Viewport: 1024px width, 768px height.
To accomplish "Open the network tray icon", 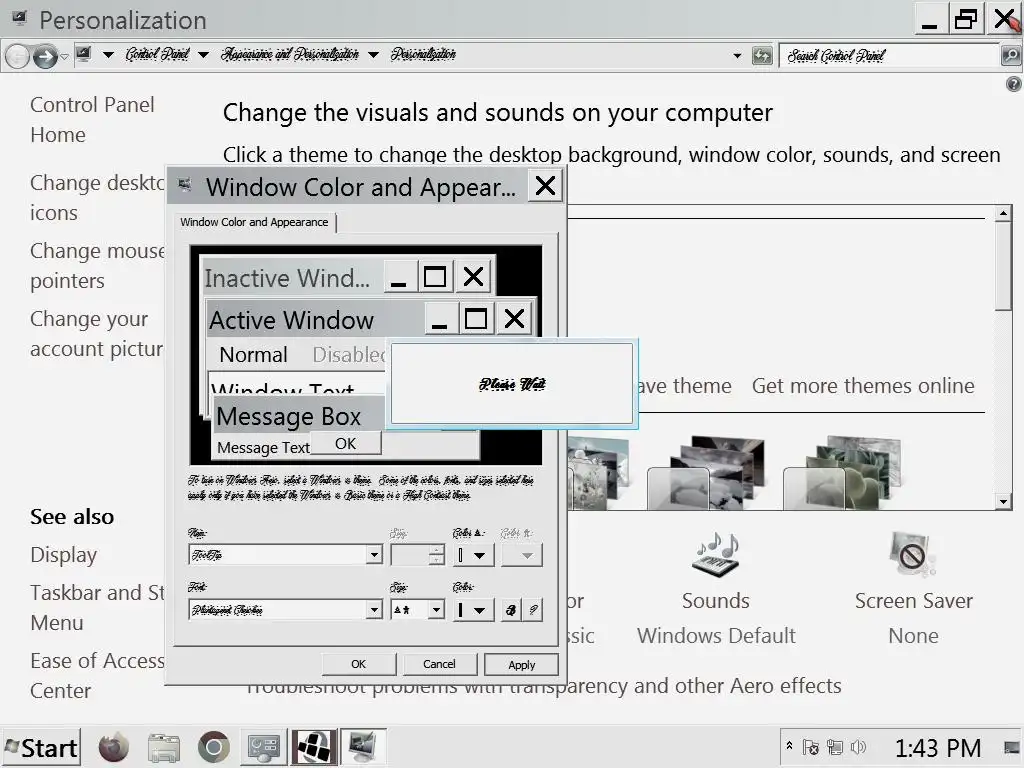I will tap(835, 747).
